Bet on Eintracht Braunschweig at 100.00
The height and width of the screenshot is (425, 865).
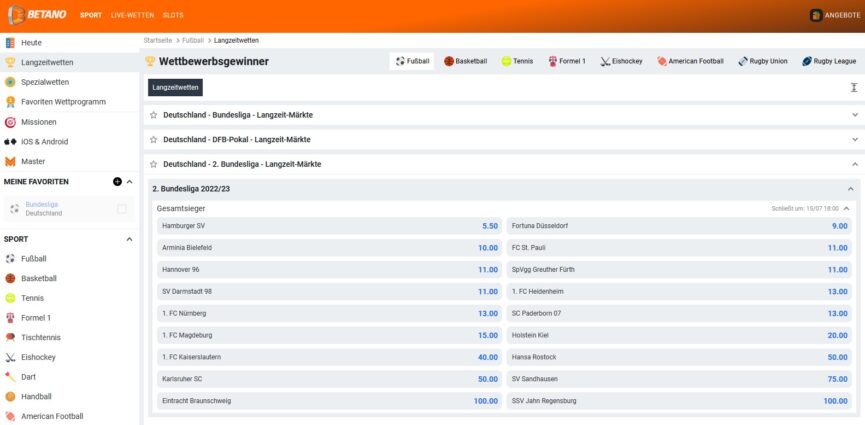click(x=329, y=401)
